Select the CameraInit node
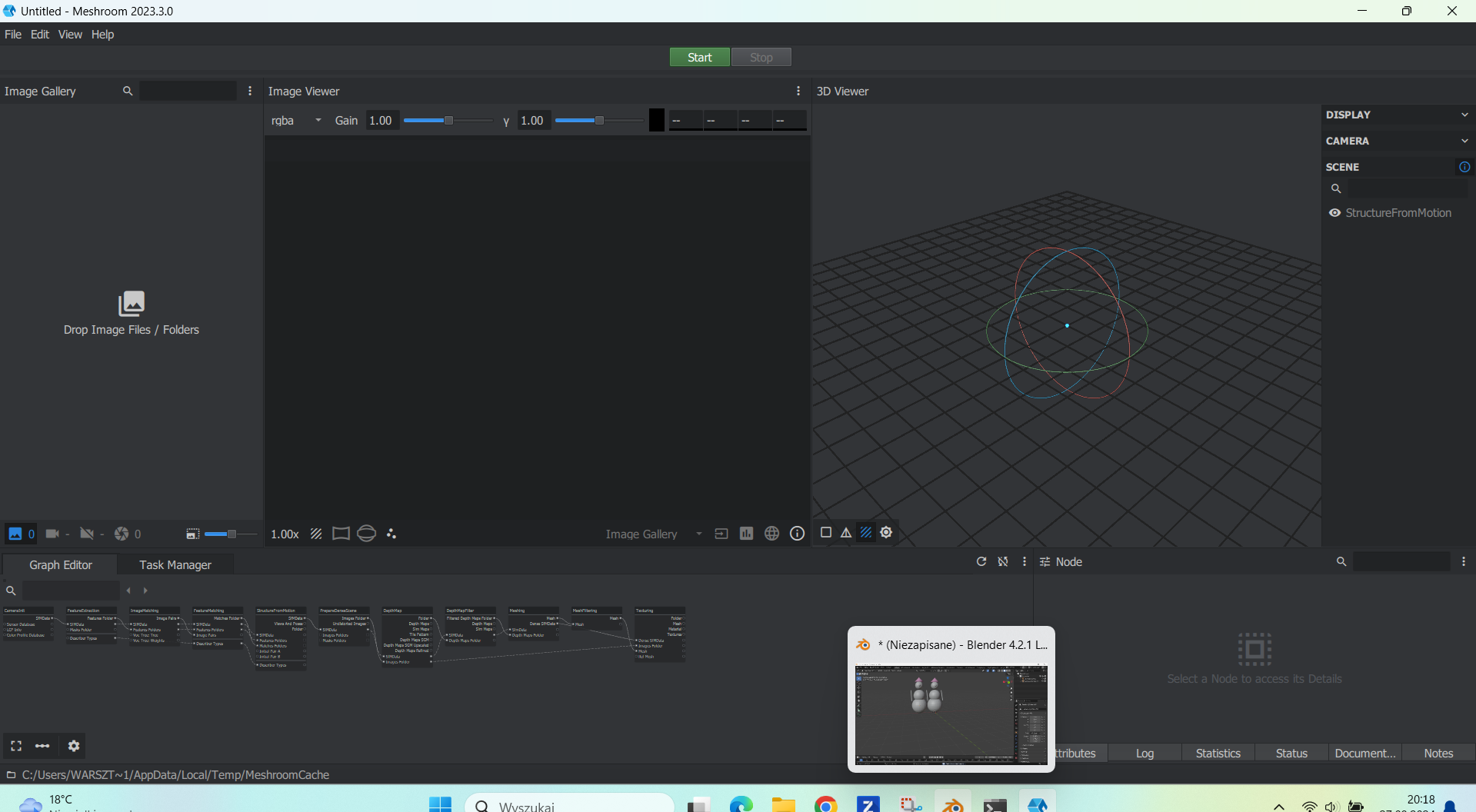 click(x=28, y=624)
